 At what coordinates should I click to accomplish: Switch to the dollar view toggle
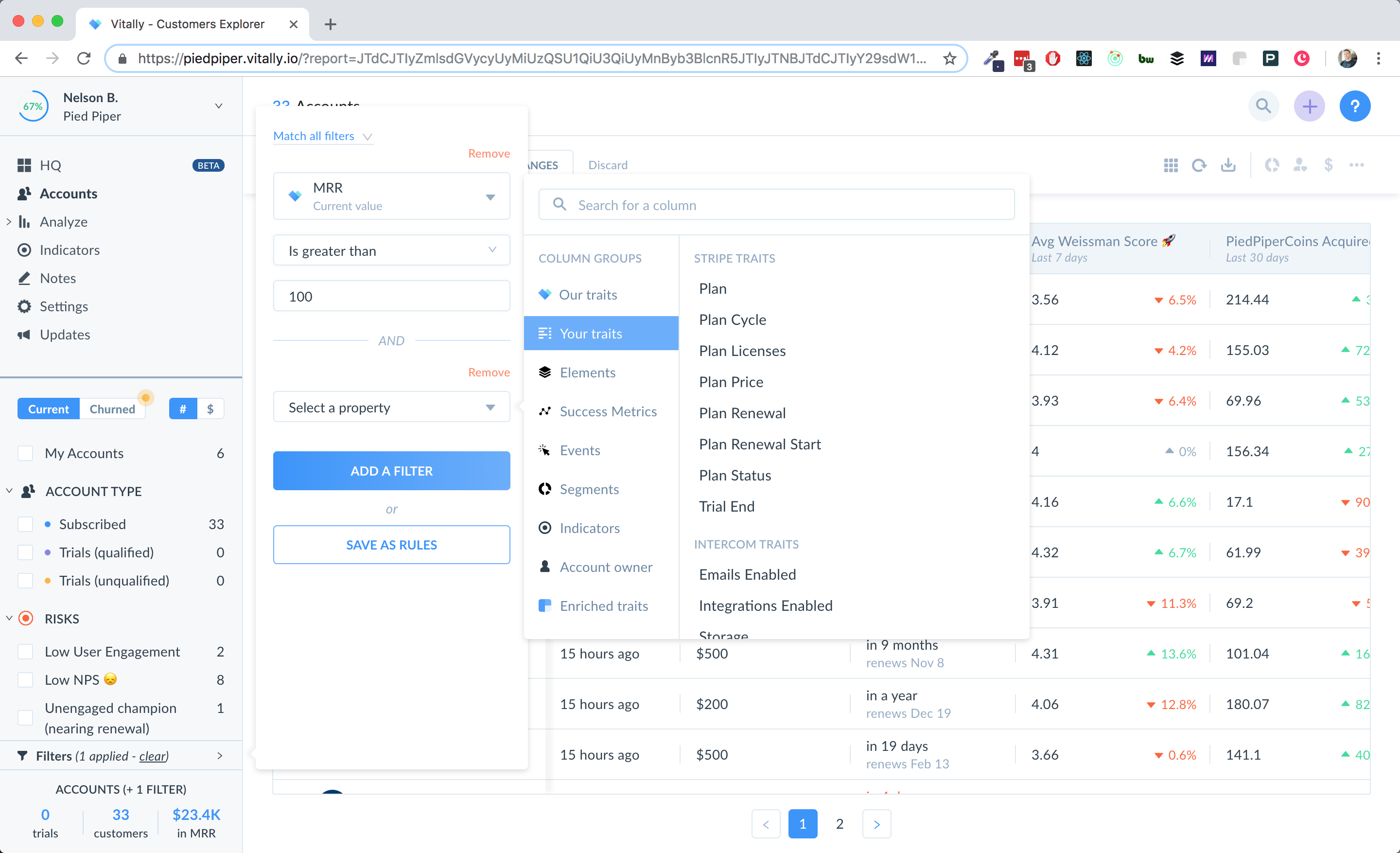click(x=210, y=409)
